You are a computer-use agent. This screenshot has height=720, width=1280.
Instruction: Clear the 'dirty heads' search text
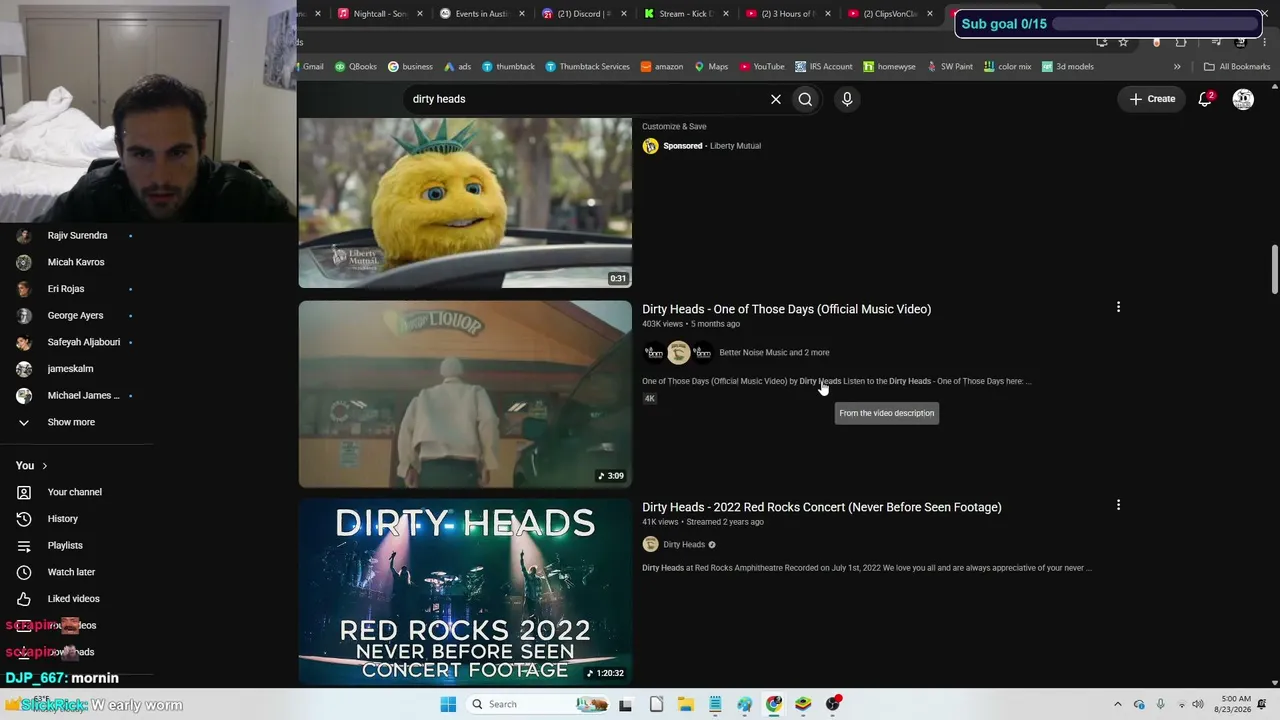click(775, 99)
